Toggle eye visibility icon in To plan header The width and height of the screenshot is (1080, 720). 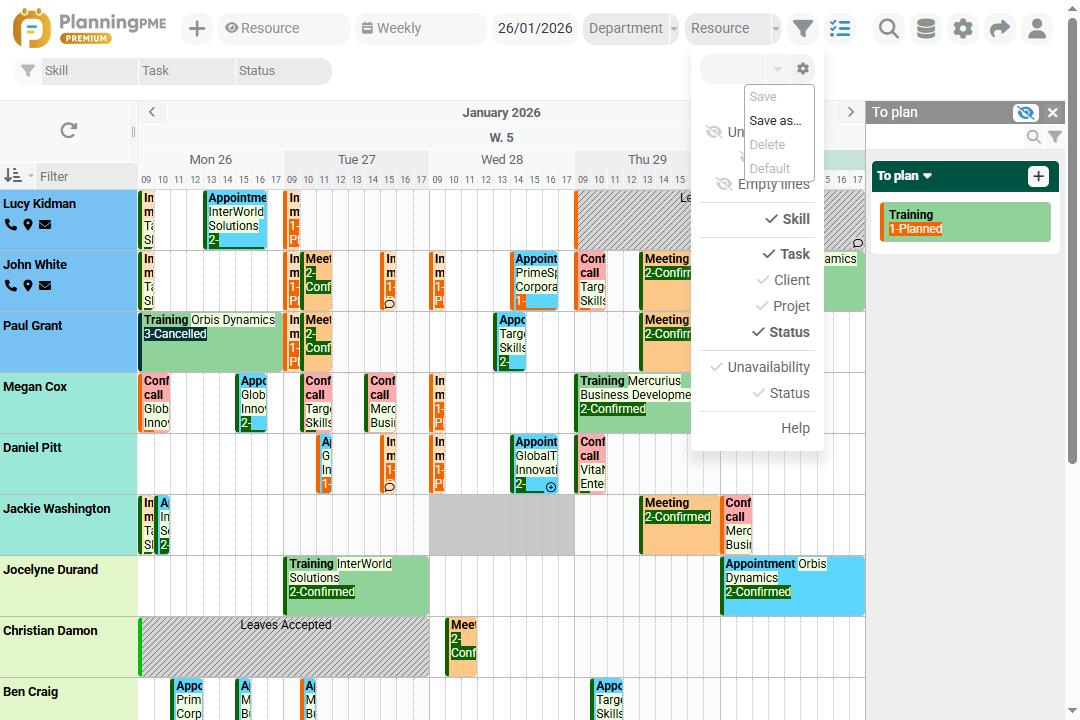coord(1026,112)
